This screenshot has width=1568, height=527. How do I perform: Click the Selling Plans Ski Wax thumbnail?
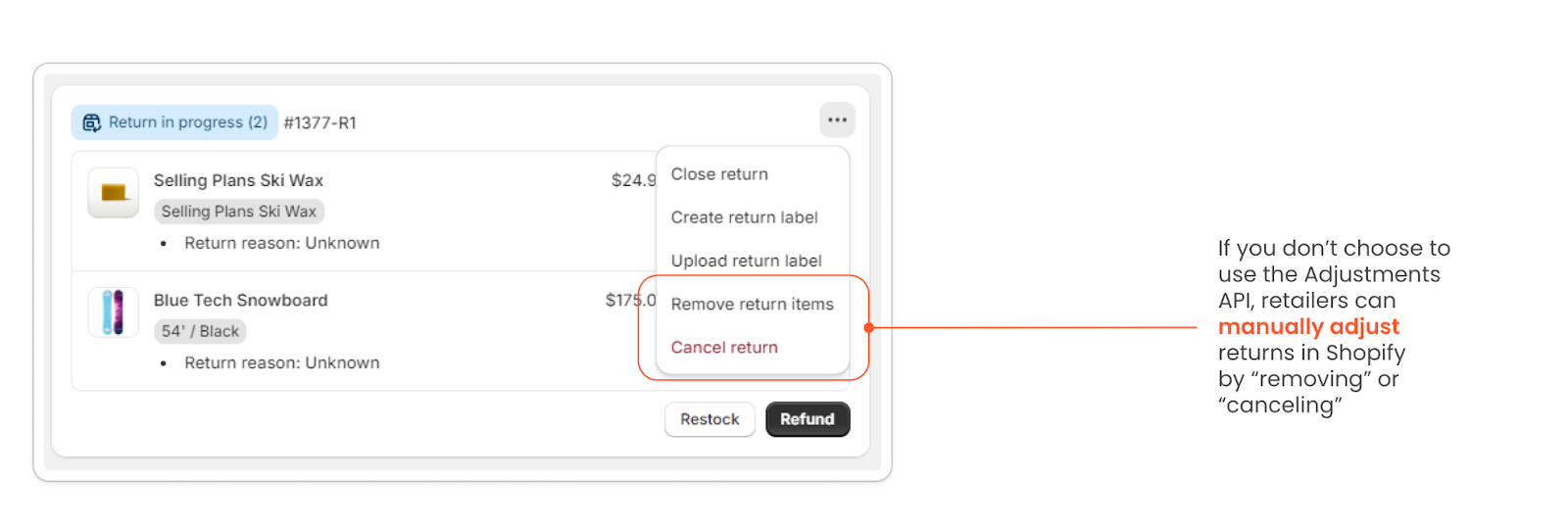(x=113, y=192)
